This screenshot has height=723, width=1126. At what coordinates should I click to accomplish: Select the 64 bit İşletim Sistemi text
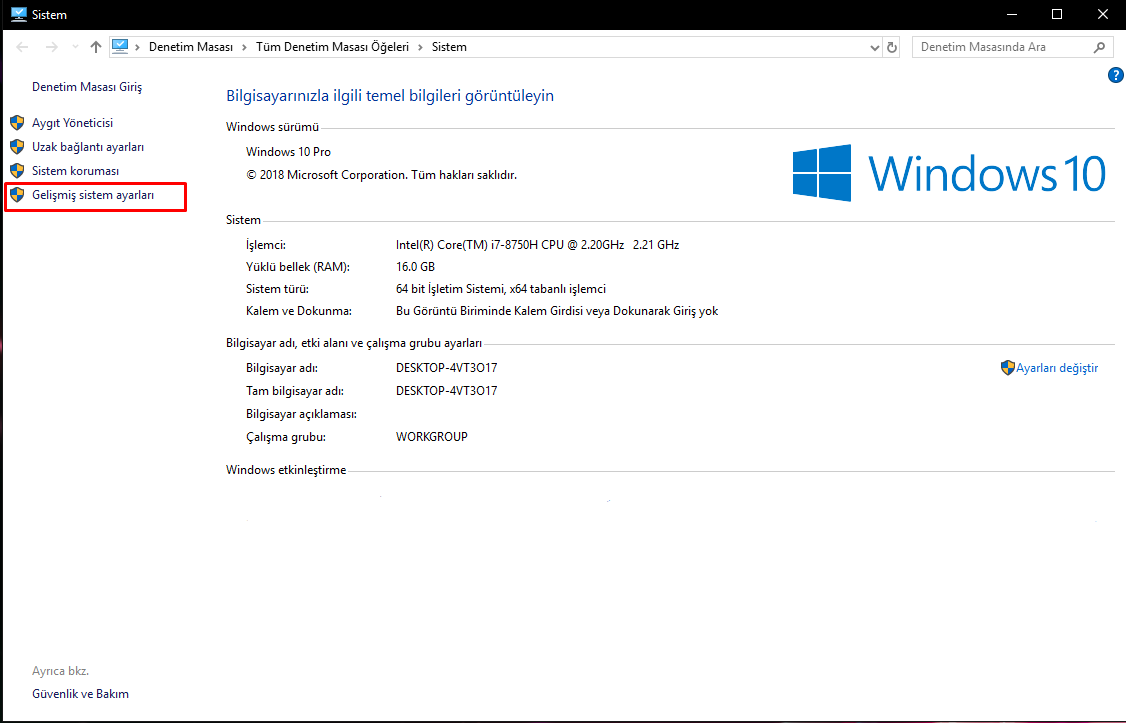click(501, 289)
